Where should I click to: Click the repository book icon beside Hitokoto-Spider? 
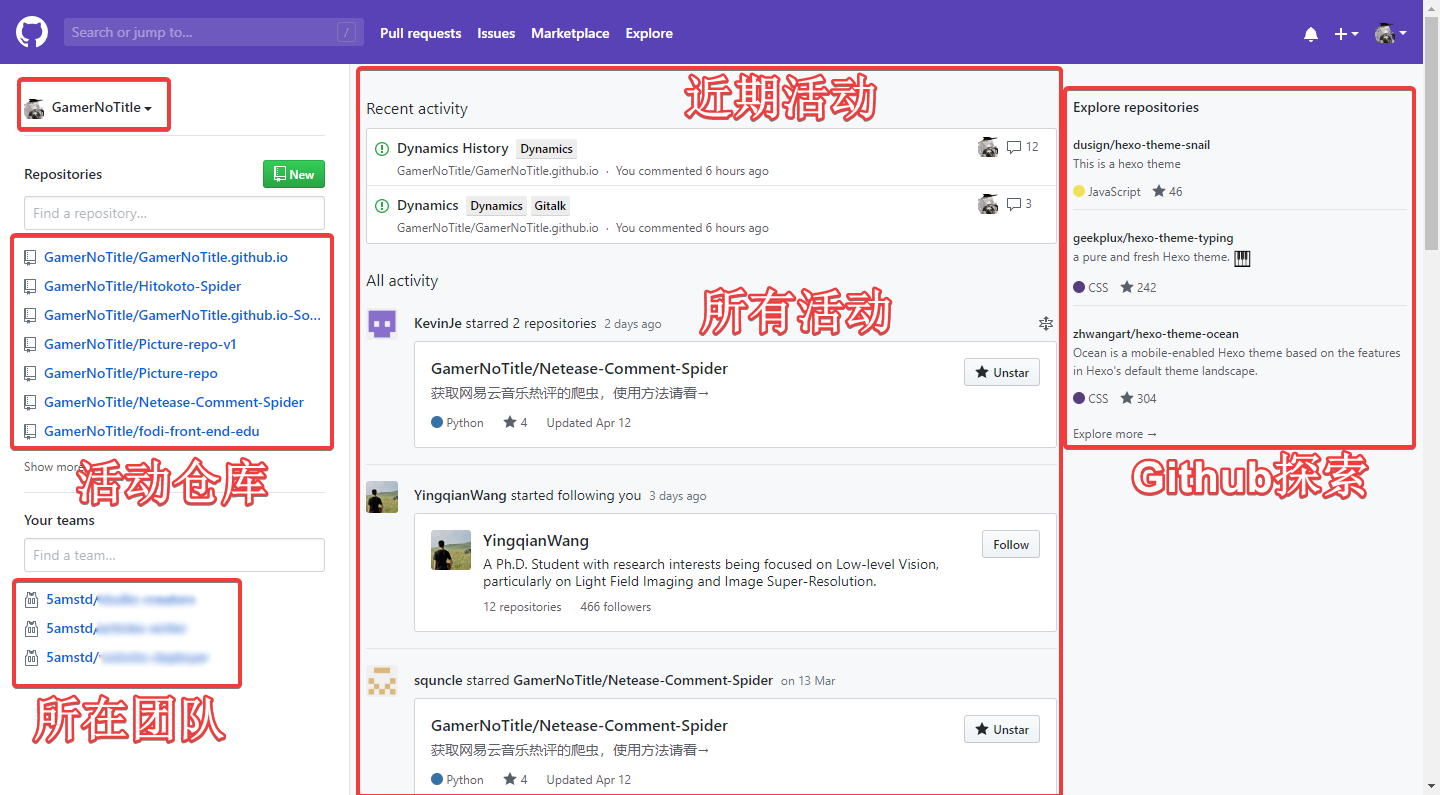click(x=30, y=286)
